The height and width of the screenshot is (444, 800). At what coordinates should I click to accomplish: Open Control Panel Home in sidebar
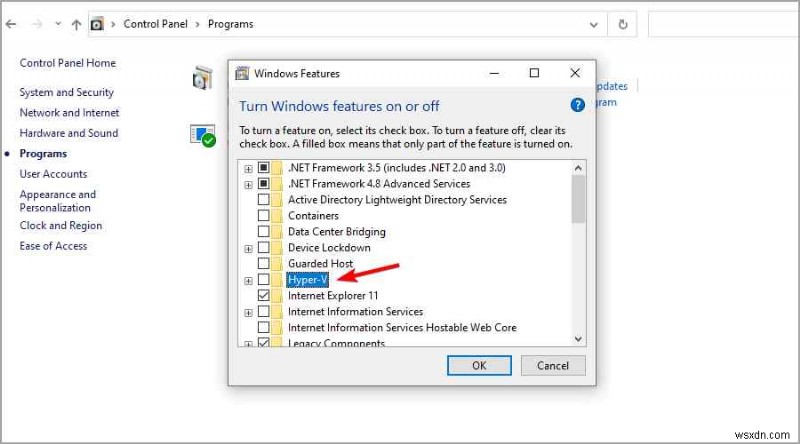tap(68, 63)
